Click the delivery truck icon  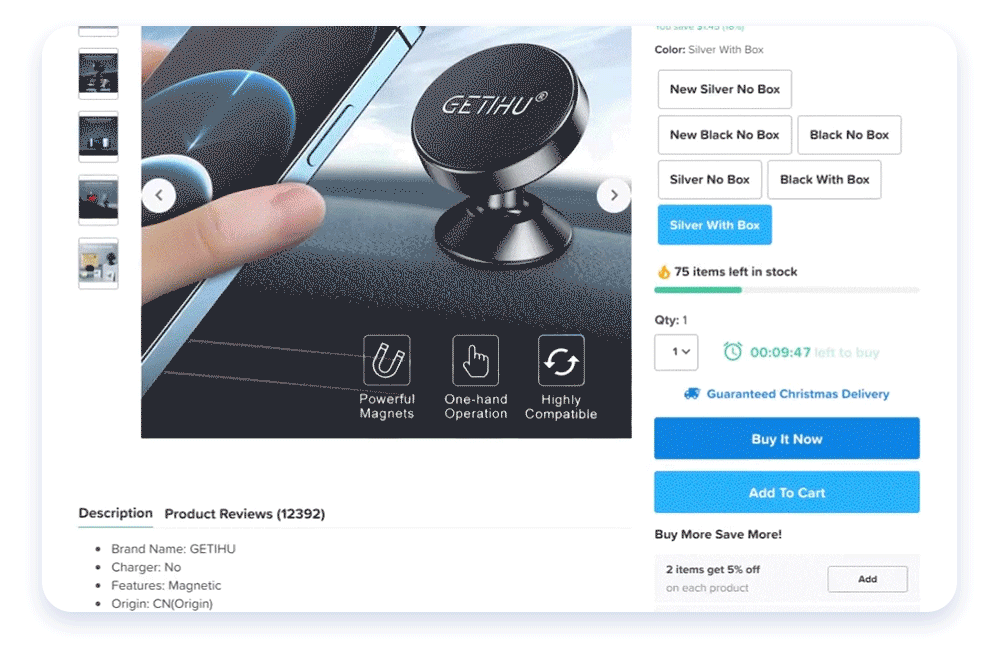(691, 393)
